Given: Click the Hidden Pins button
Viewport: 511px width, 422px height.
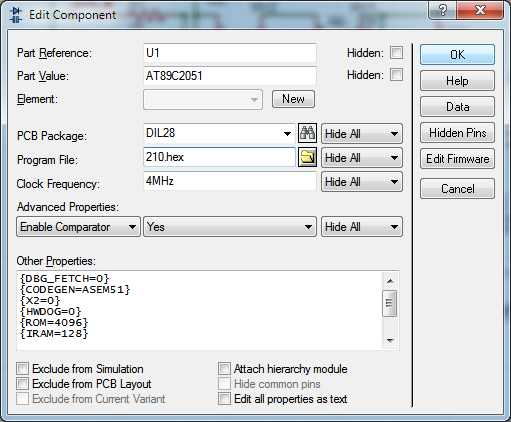Looking at the screenshot, I should 457,133.
